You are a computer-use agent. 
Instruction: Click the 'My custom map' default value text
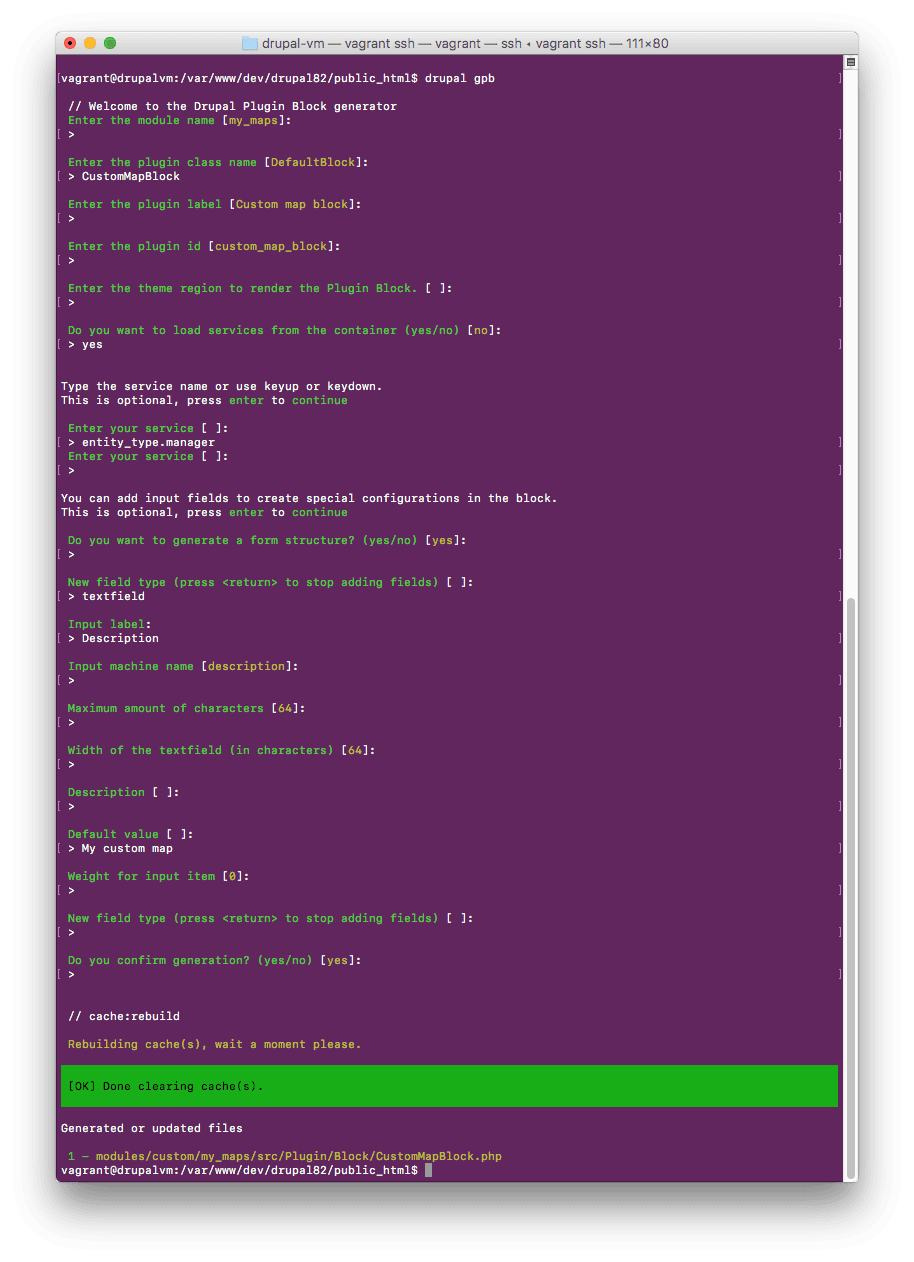tap(127, 847)
